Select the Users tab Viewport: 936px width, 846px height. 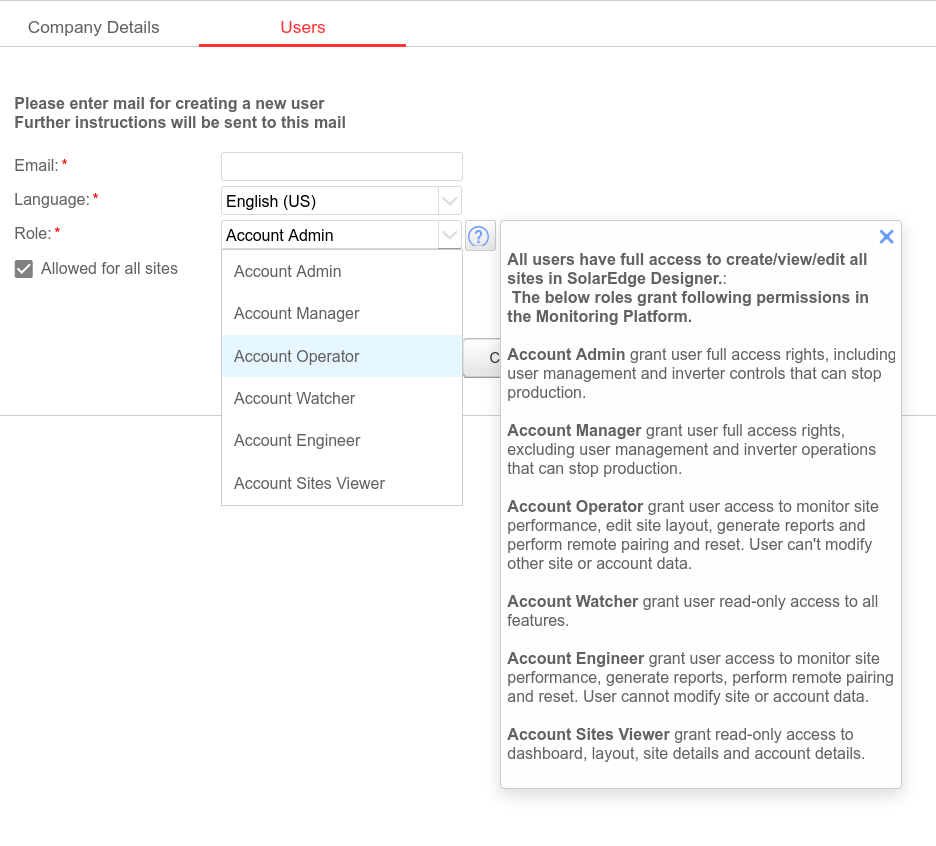click(x=302, y=28)
